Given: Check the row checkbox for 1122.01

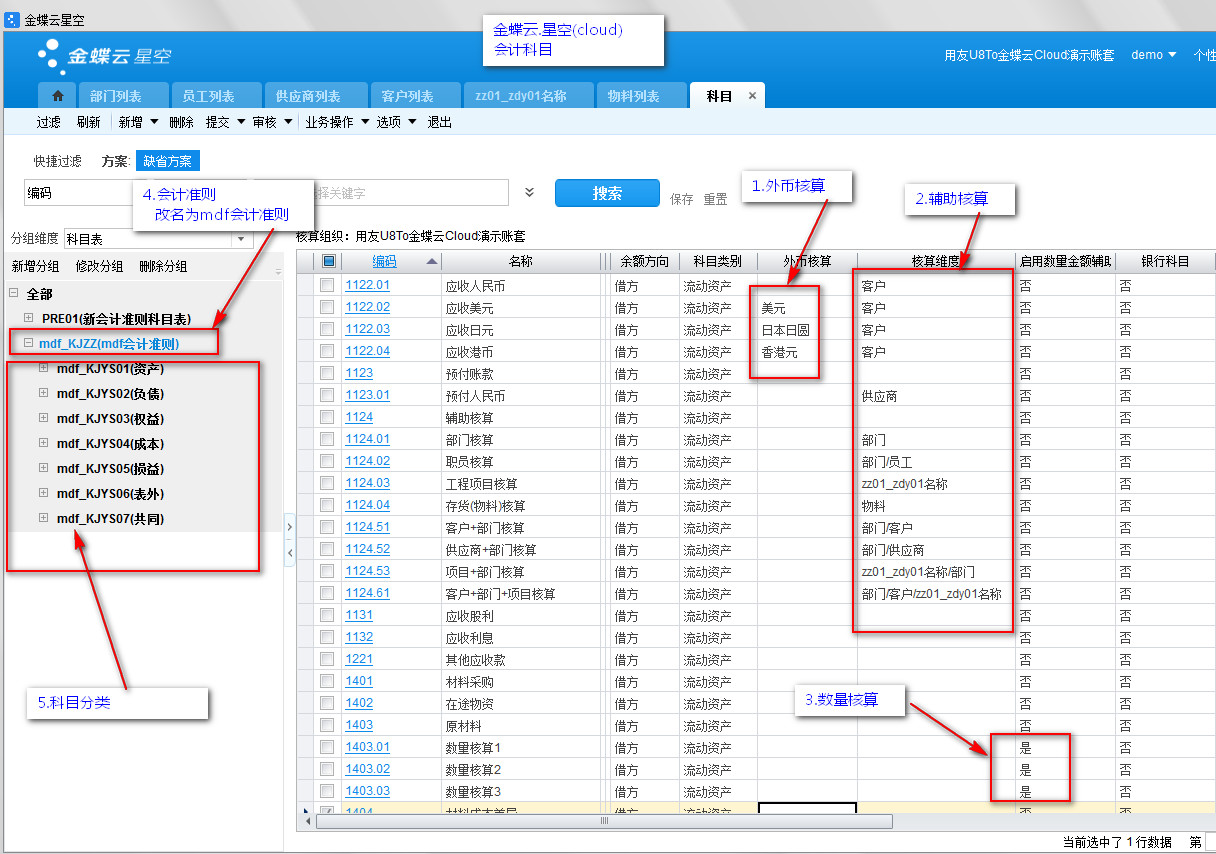Looking at the screenshot, I should coord(327,285).
